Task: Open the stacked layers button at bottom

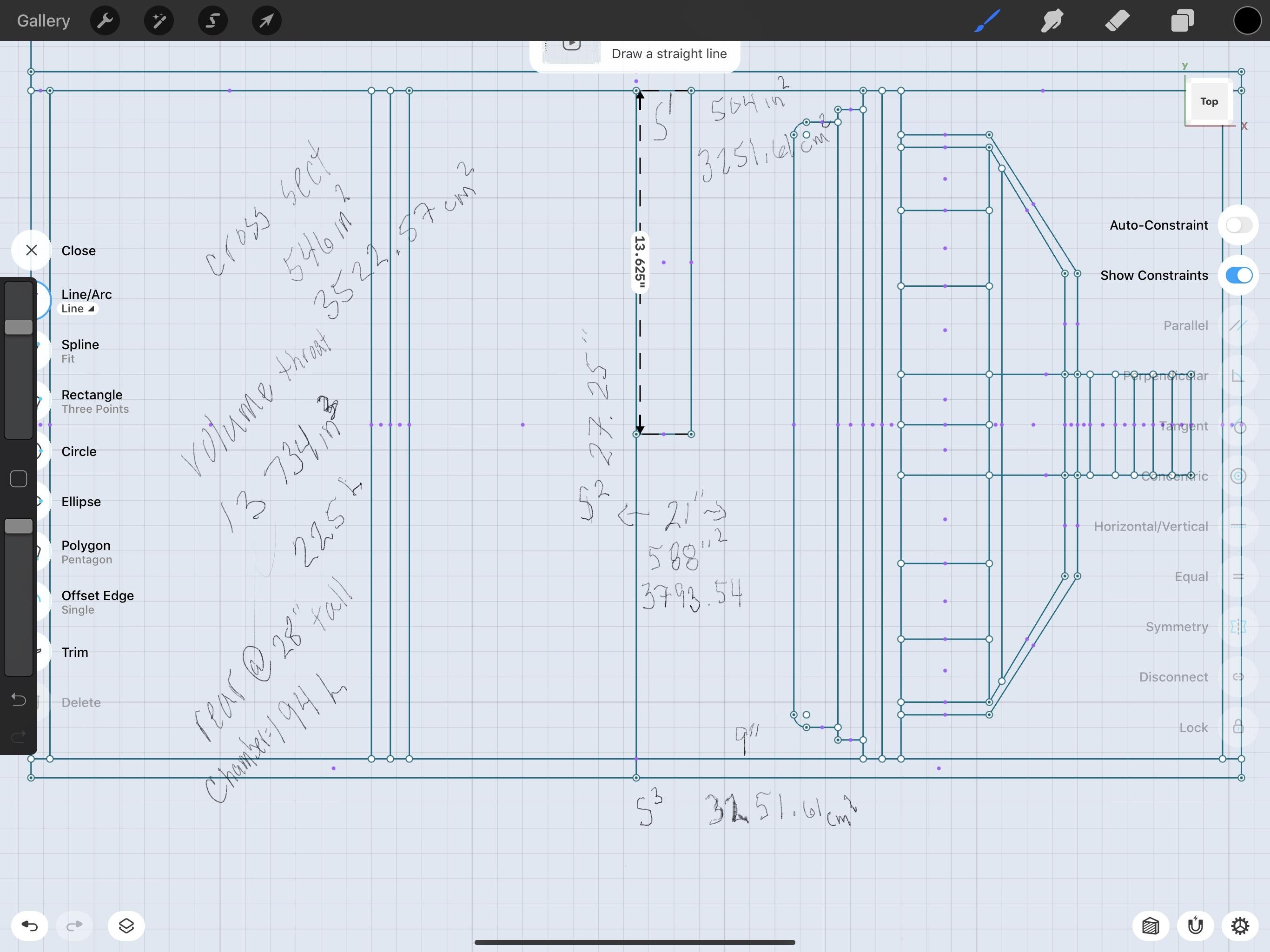Action: [126, 926]
